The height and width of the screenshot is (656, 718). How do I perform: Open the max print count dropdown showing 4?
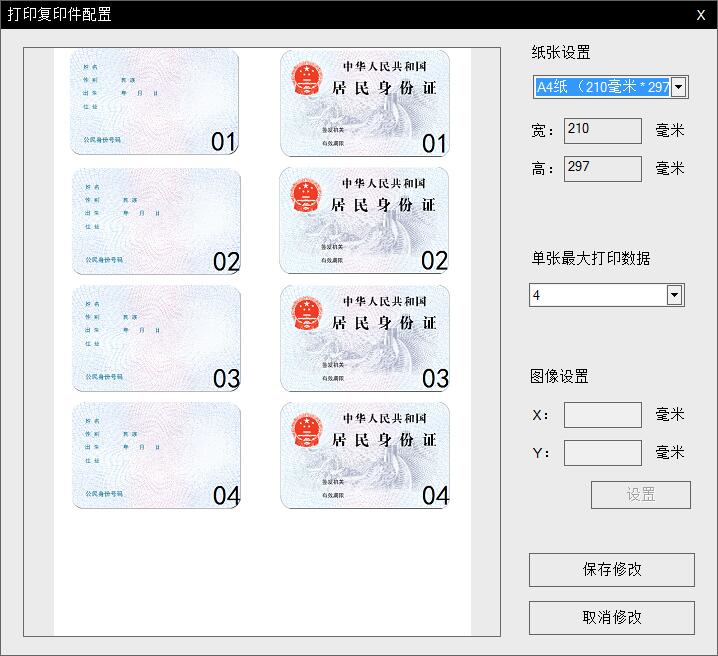click(x=607, y=295)
